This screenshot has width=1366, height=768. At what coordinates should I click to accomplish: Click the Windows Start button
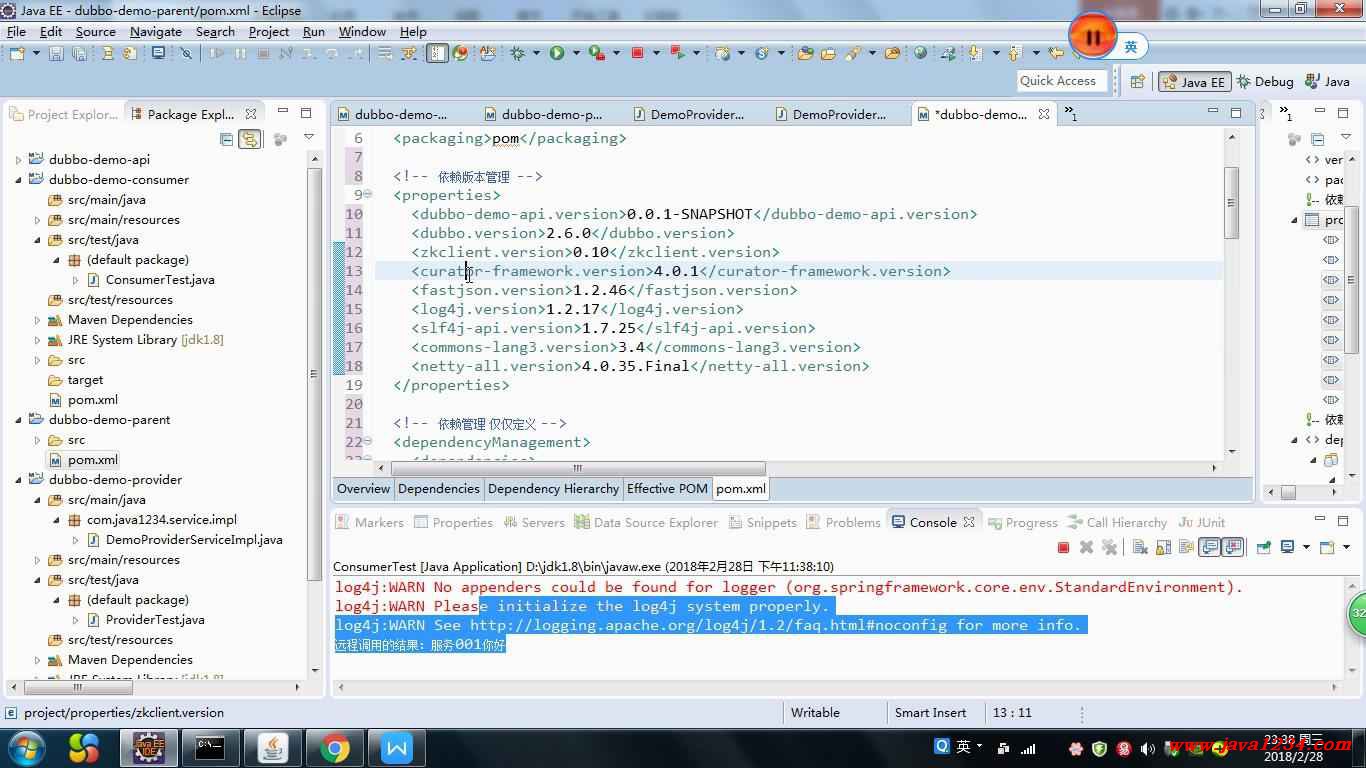click(25, 747)
